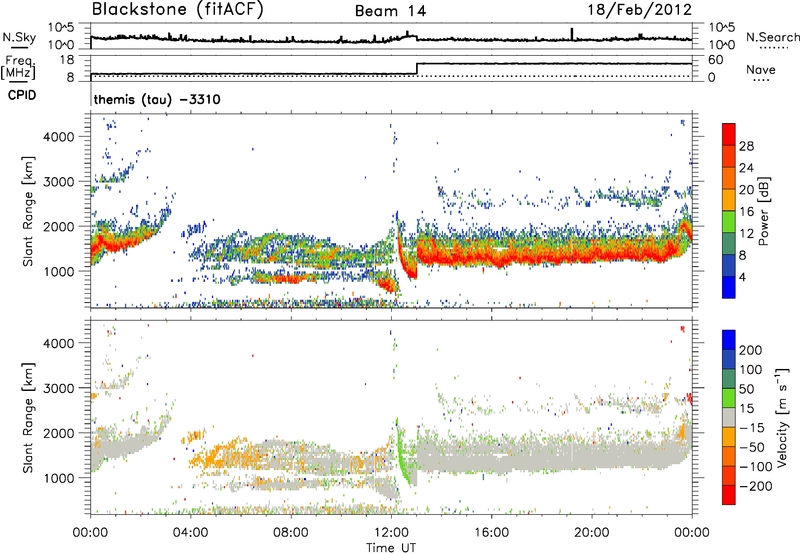Click the "CPID" row label
Screen dimensions: 800x554
pos(22,95)
